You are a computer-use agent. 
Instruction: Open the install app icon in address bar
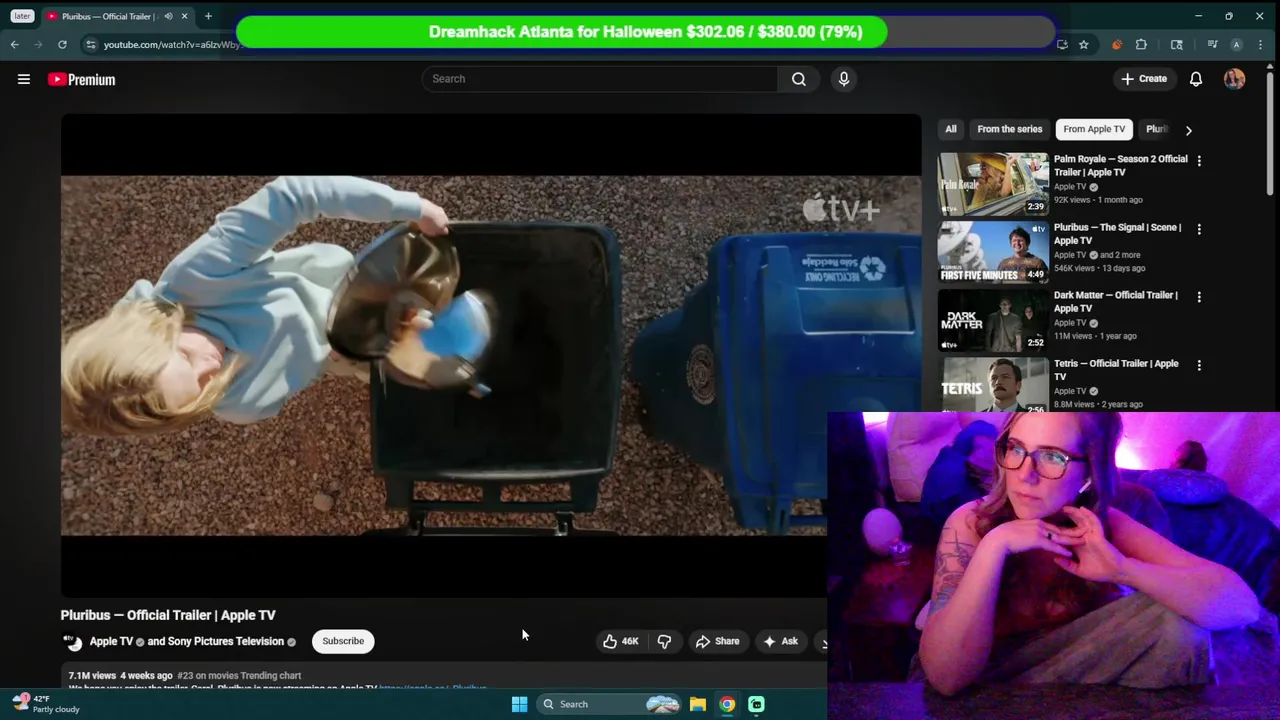point(1062,44)
